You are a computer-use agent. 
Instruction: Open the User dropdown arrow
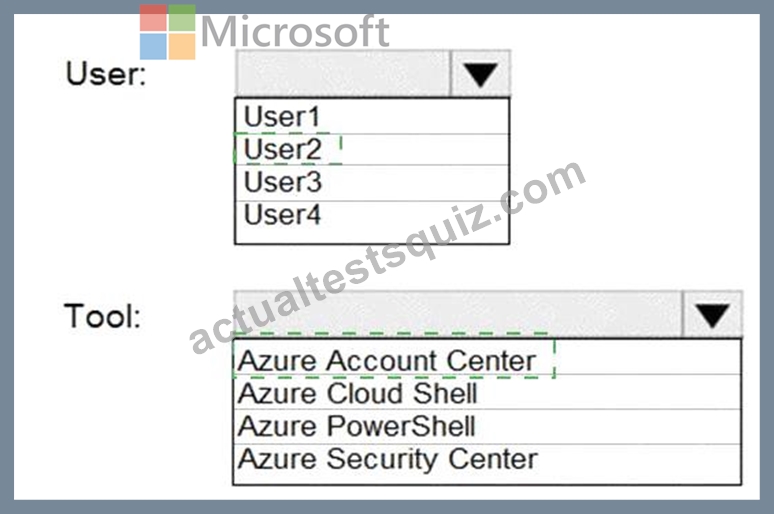tap(480, 74)
